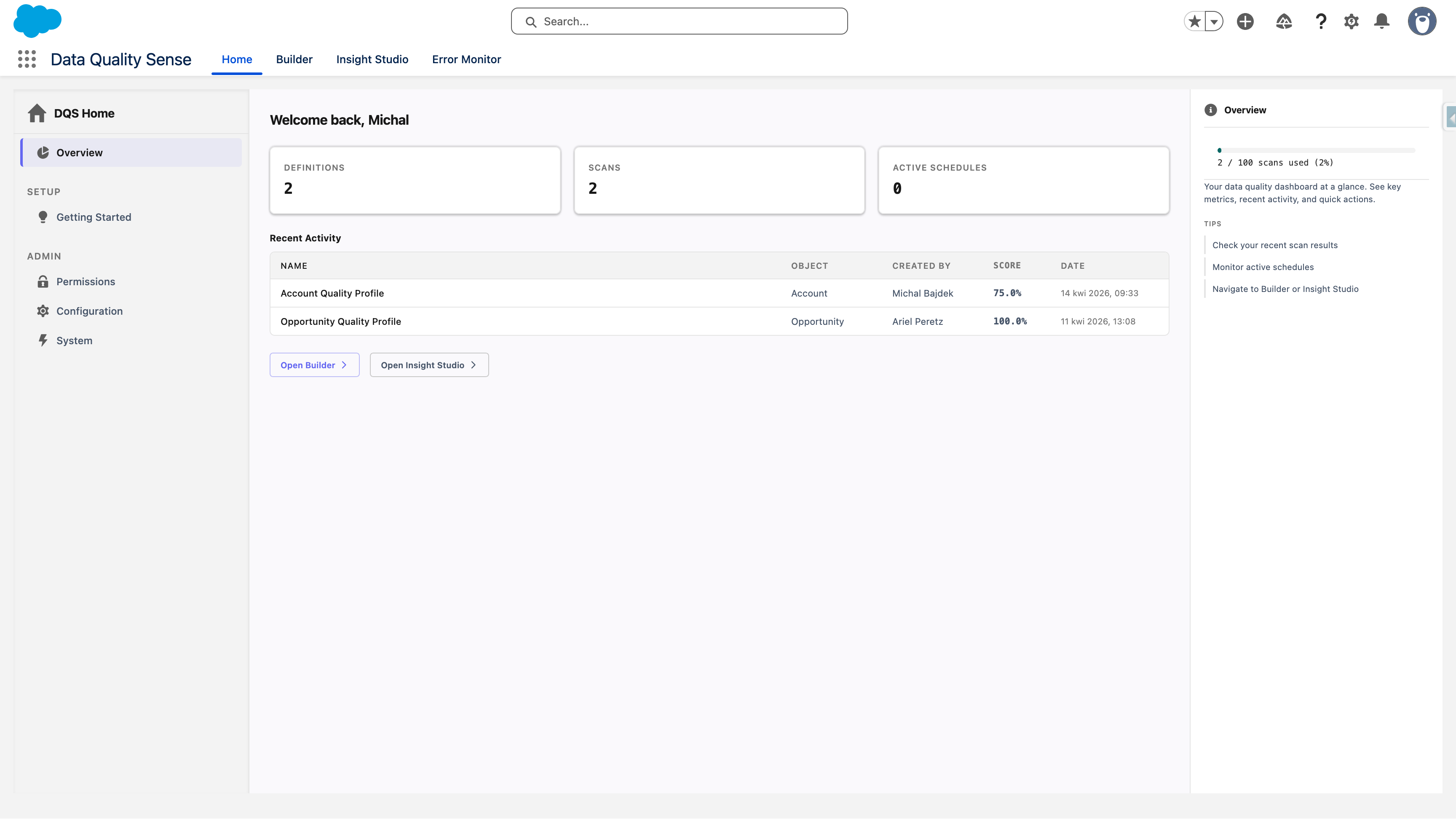Click the scans usage progress bar

[x=1316, y=150]
